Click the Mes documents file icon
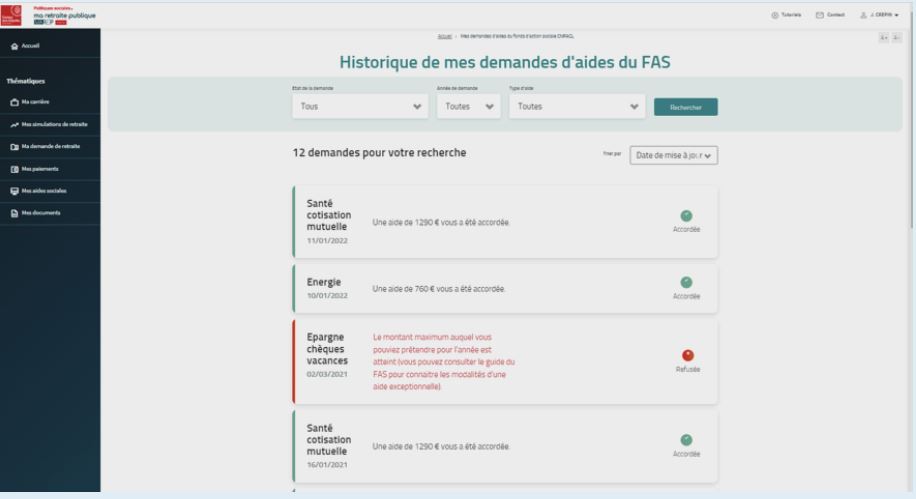This screenshot has height=499, width=916. point(12,212)
